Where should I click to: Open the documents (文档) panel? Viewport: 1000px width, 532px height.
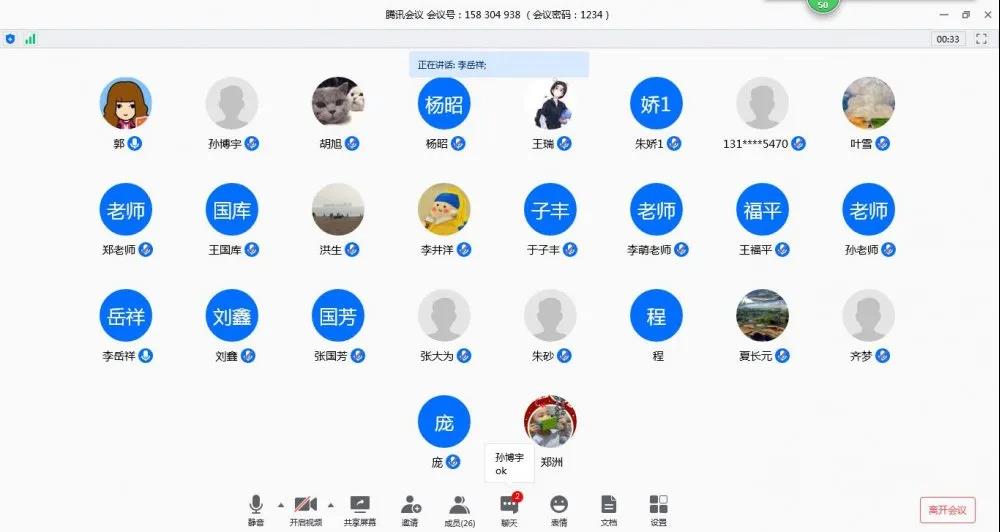(x=608, y=506)
